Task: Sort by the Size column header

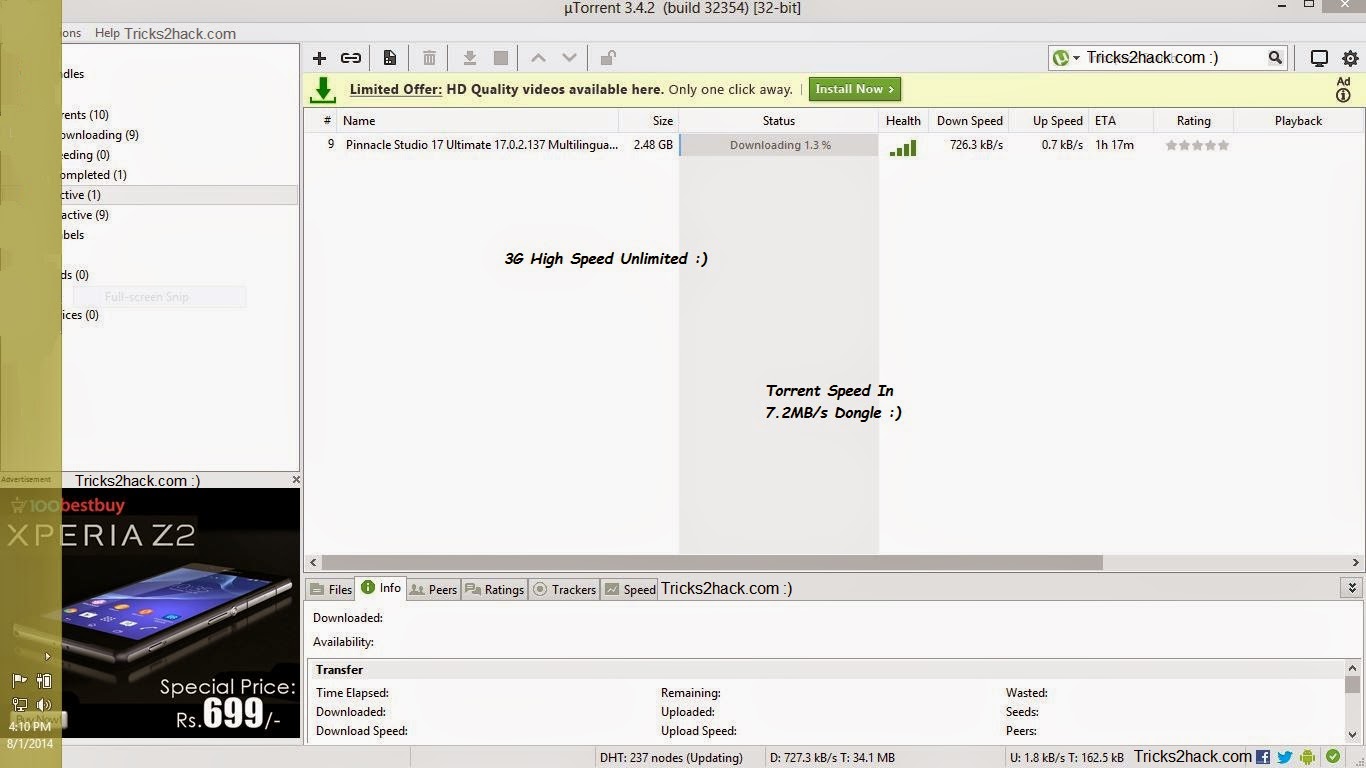Action: 649,121
